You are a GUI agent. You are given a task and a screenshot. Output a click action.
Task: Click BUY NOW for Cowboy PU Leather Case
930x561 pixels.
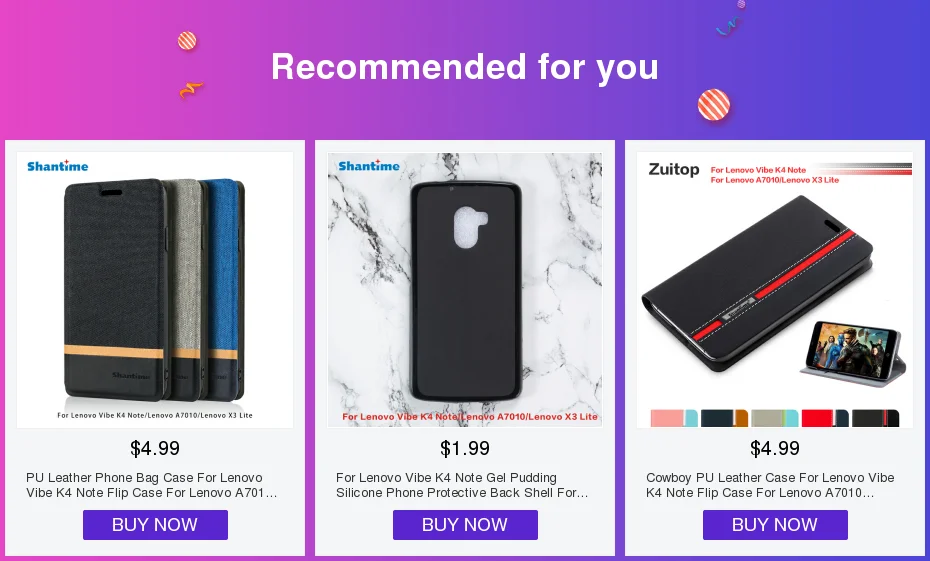tap(775, 525)
